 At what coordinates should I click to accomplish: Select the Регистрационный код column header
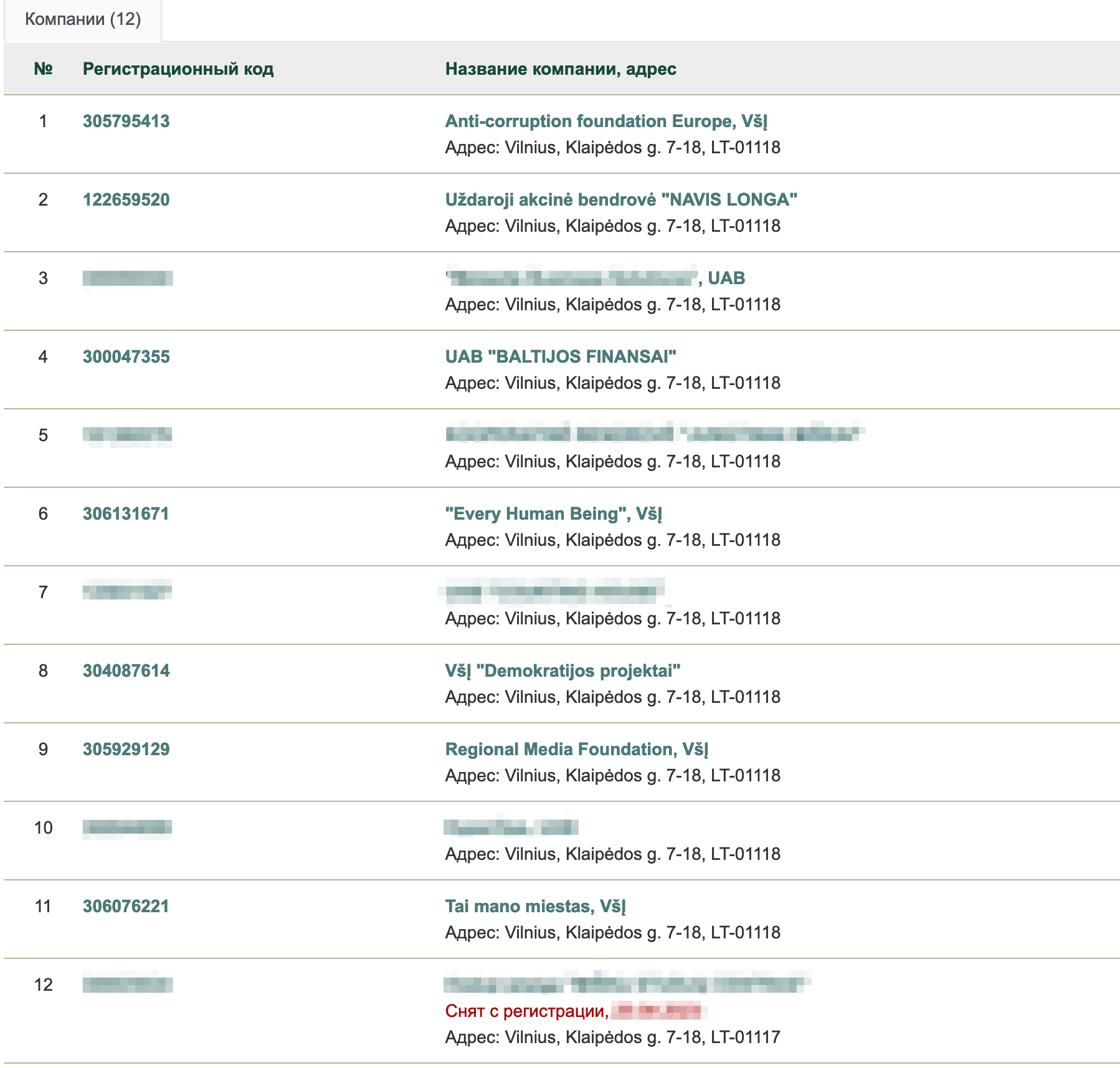pyautogui.click(x=178, y=69)
